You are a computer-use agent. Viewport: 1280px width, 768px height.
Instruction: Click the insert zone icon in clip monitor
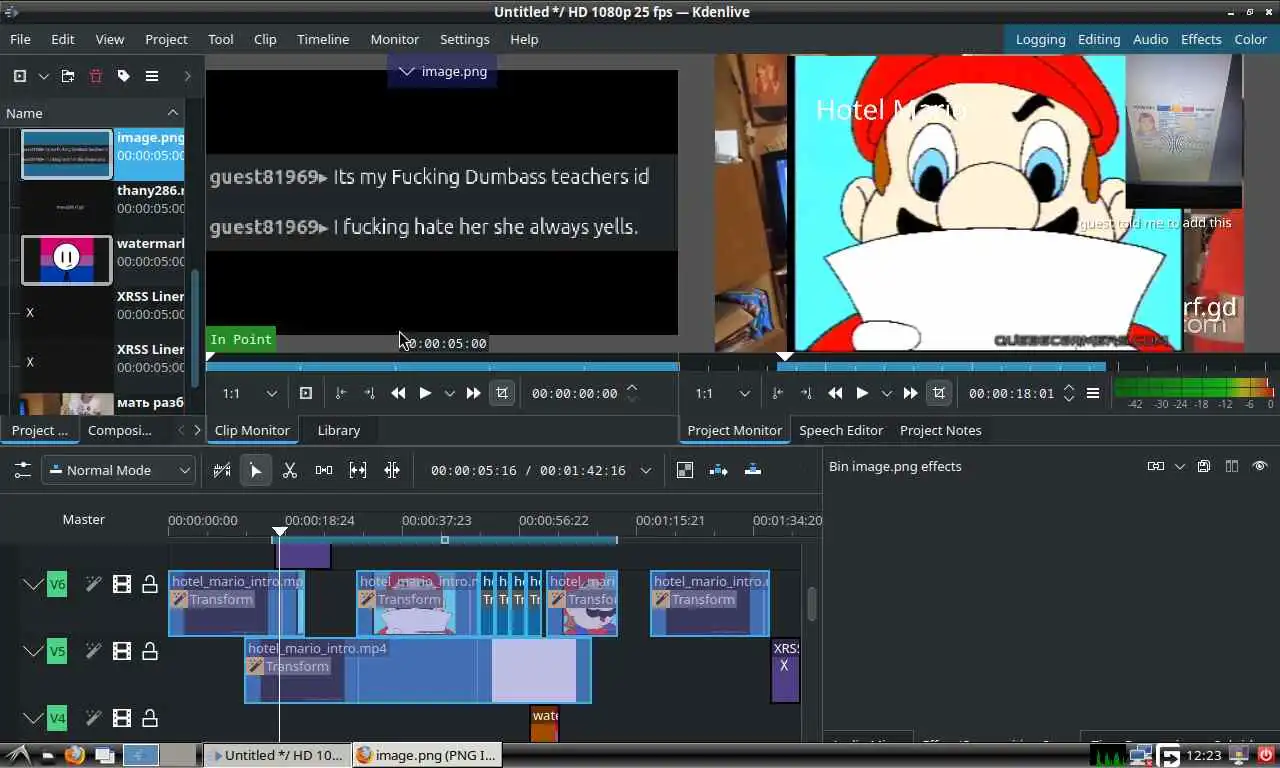[306, 393]
